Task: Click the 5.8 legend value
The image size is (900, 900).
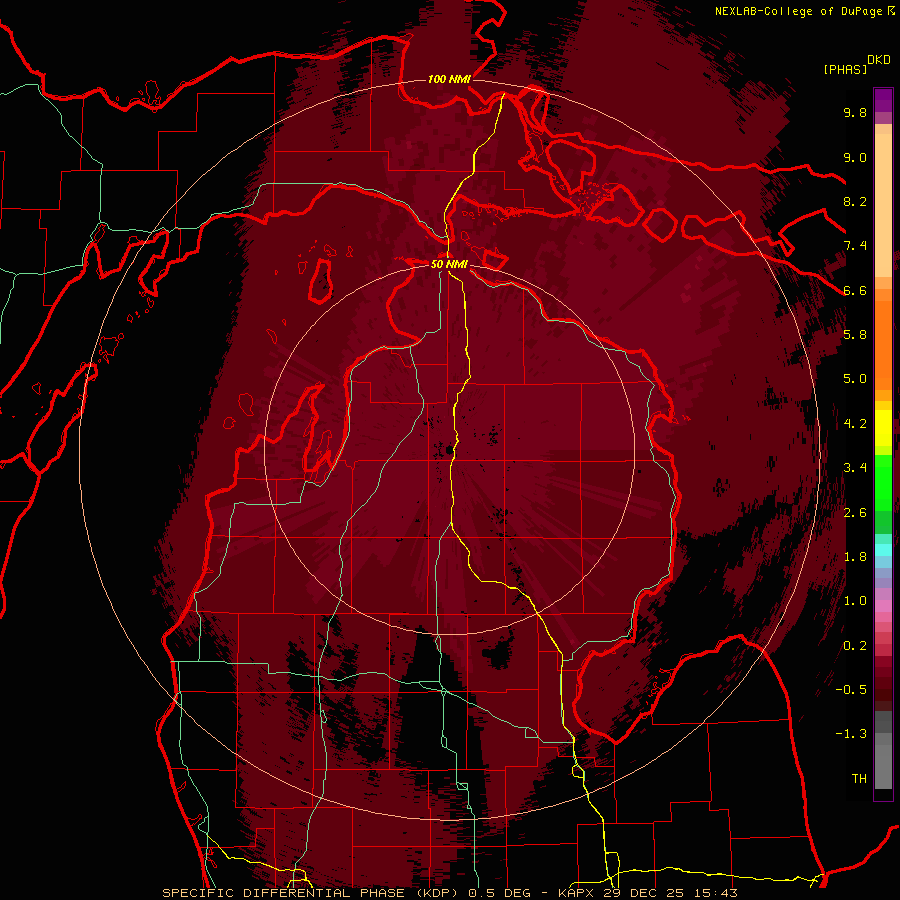Action: click(855, 335)
